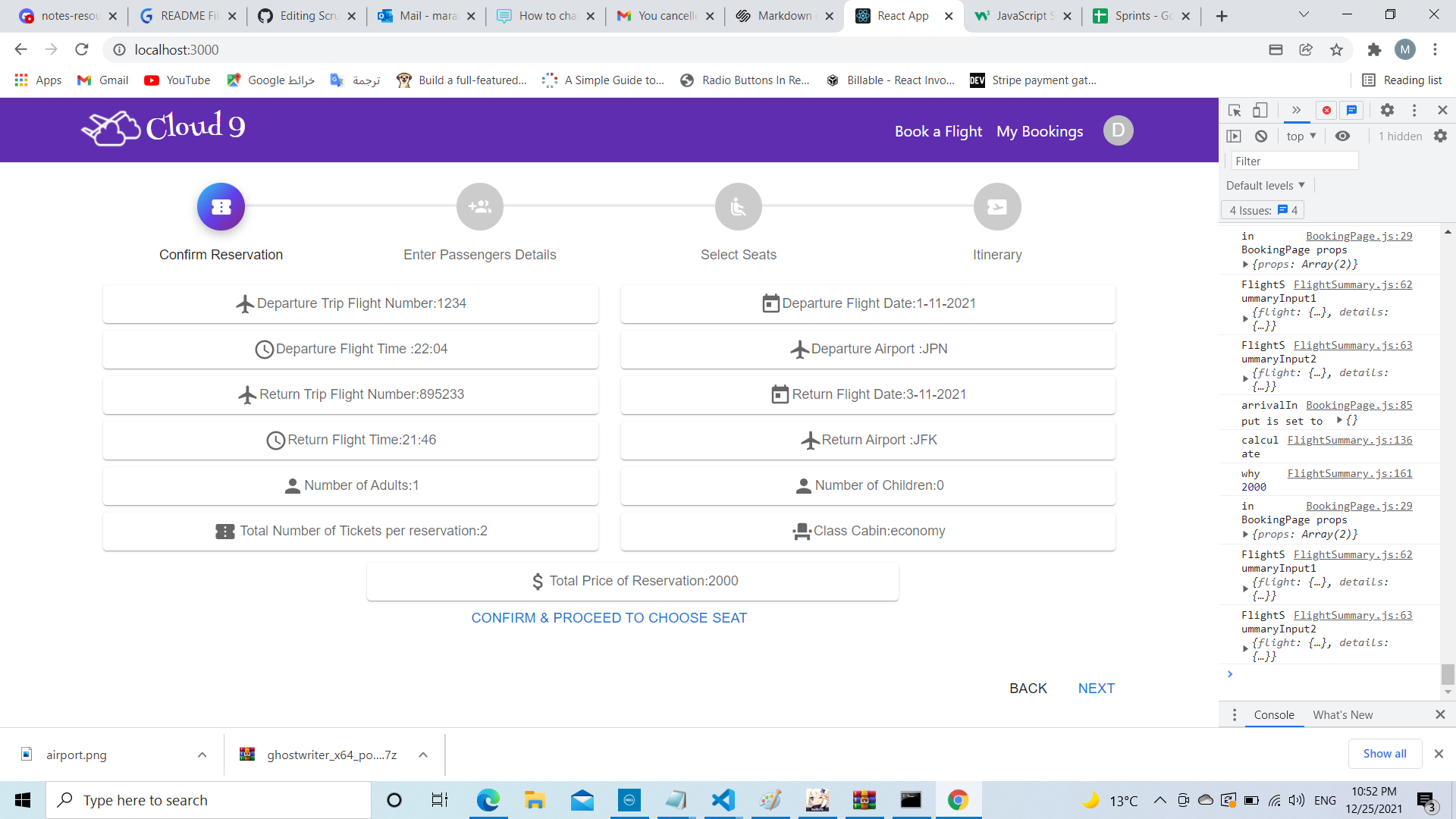Expand first BookingPage props Array(2) object
This screenshot has height=819, width=1456.
[x=1245, y=265]
